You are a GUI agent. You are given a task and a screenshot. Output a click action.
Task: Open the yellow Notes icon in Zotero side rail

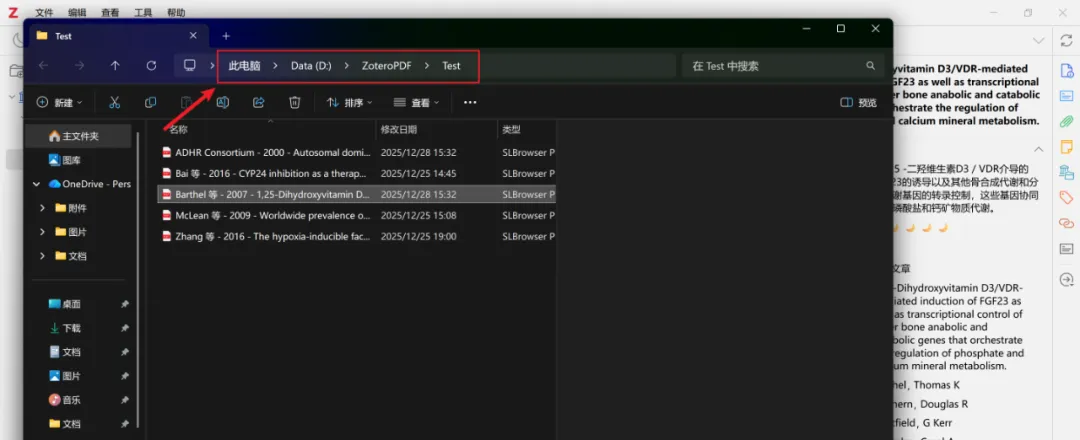[x=1066, y=147]
